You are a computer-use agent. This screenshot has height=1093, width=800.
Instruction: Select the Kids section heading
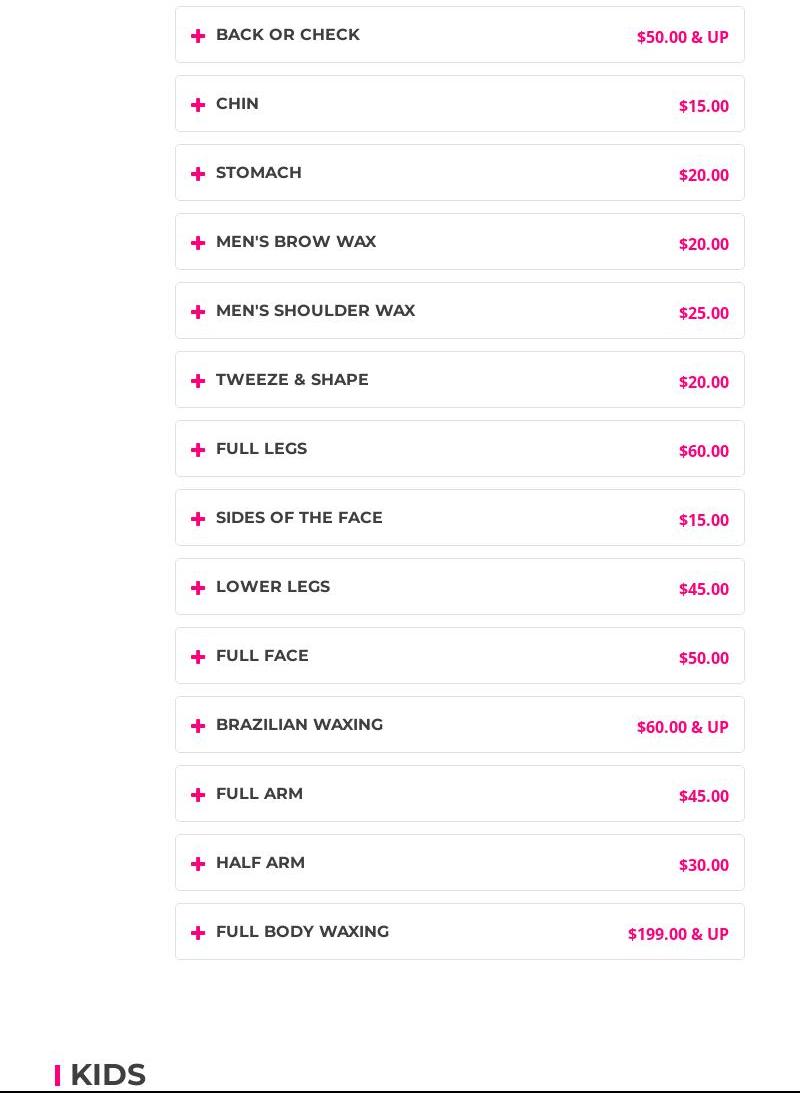click(107, 1074)
